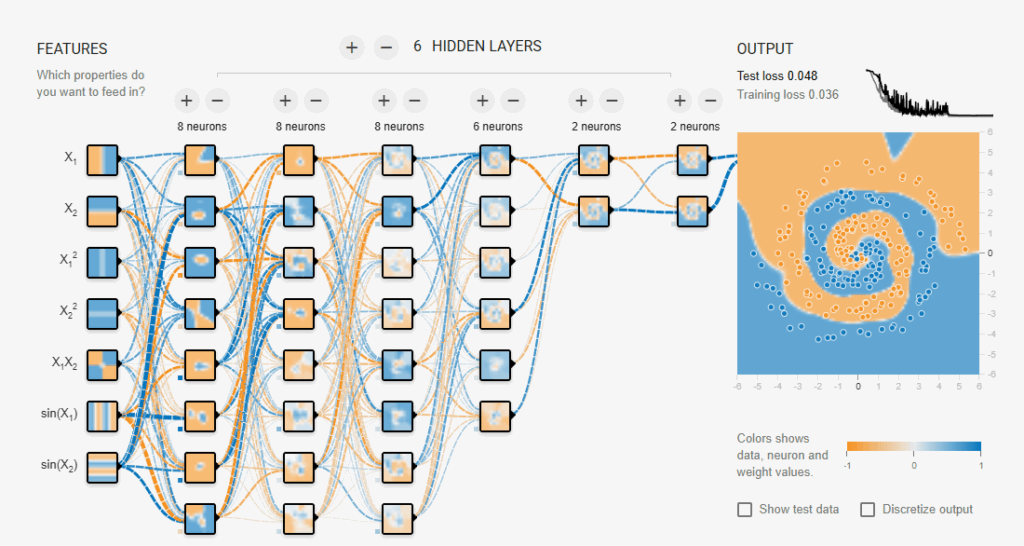Select bottom neuron in first hidden layer

(200, 519)
